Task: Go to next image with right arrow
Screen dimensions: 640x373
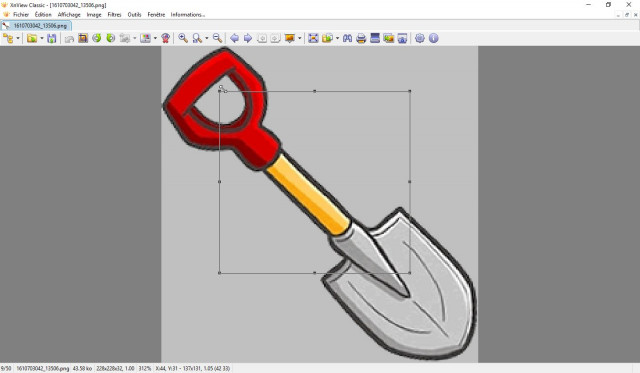Action: pyautogui.click(x=248, y=38)
